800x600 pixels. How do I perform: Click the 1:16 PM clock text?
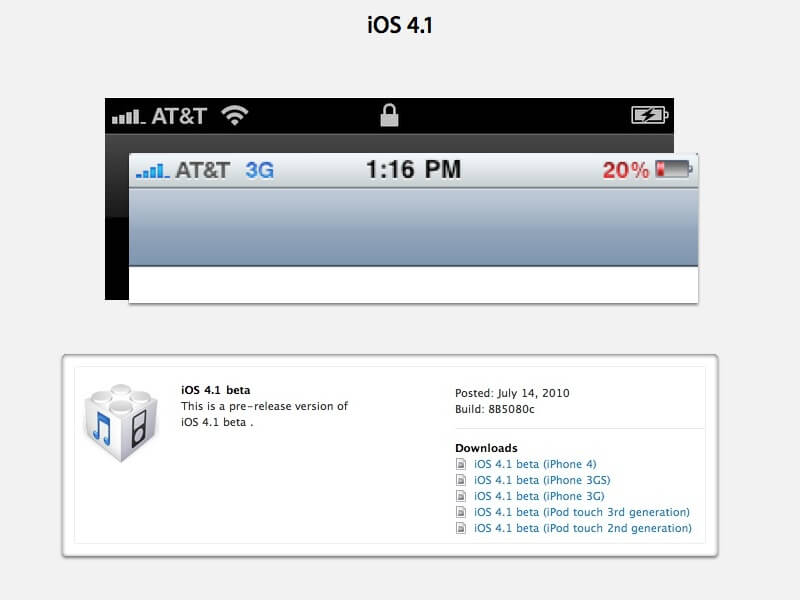(413, 170)
